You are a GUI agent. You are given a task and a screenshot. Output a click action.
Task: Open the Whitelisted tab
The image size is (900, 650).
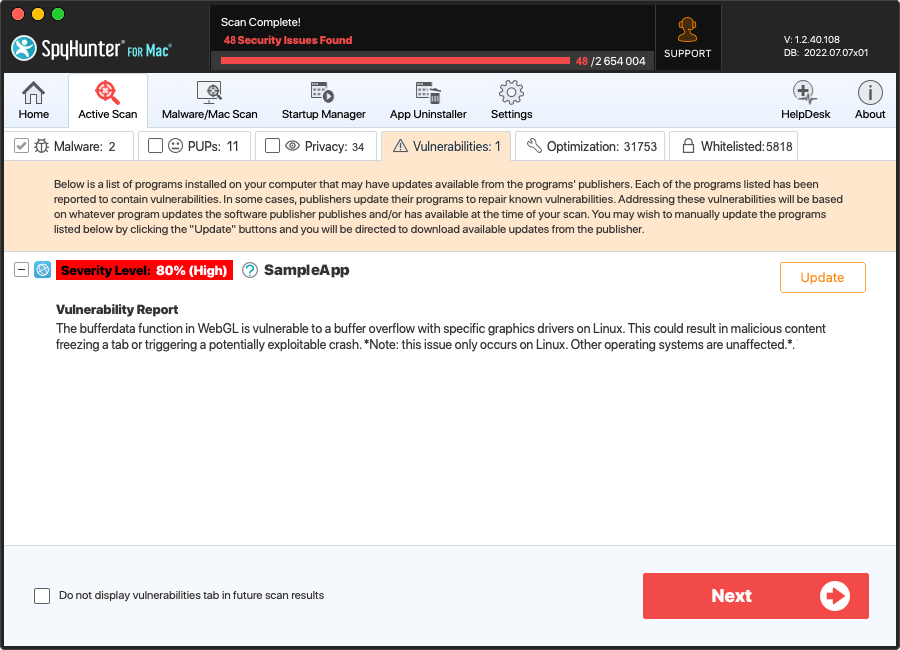735,146
